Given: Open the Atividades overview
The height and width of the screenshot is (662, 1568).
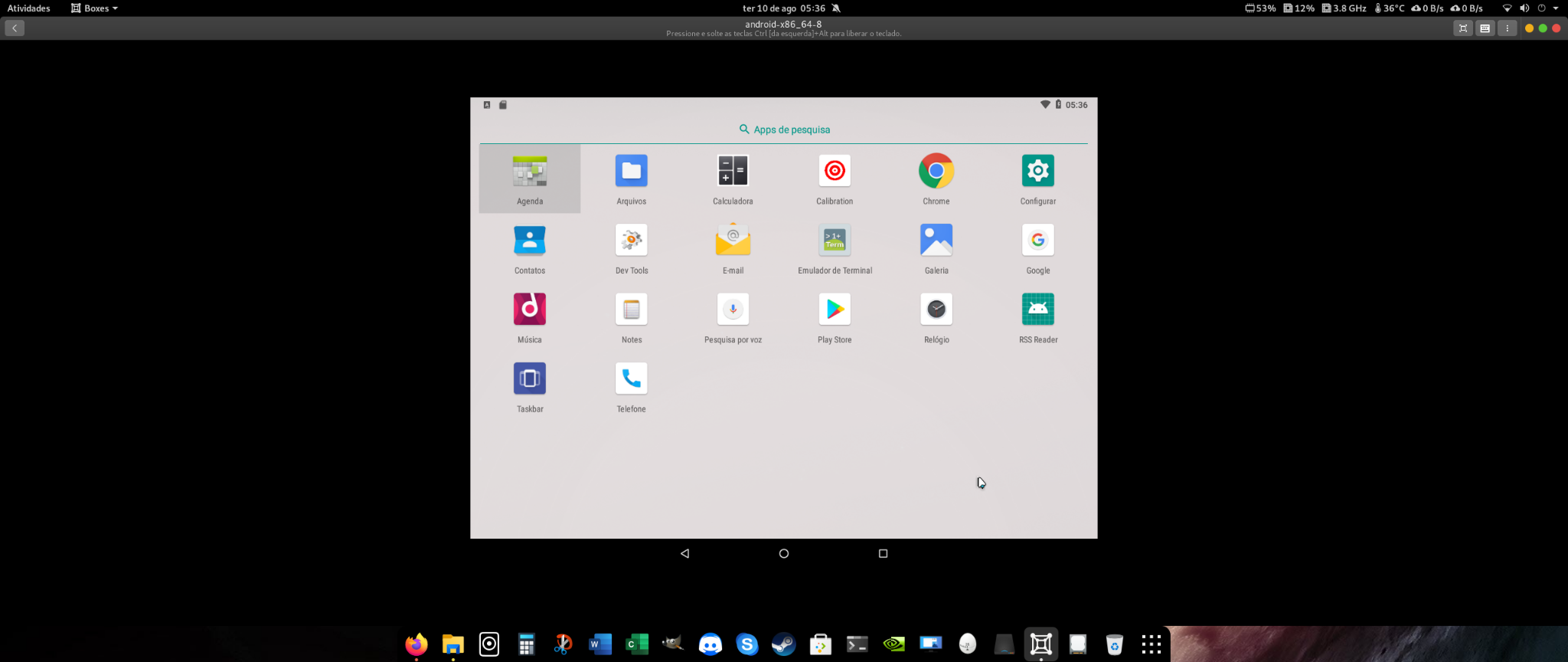Looking at the screenshot, I should coord(29,8).
